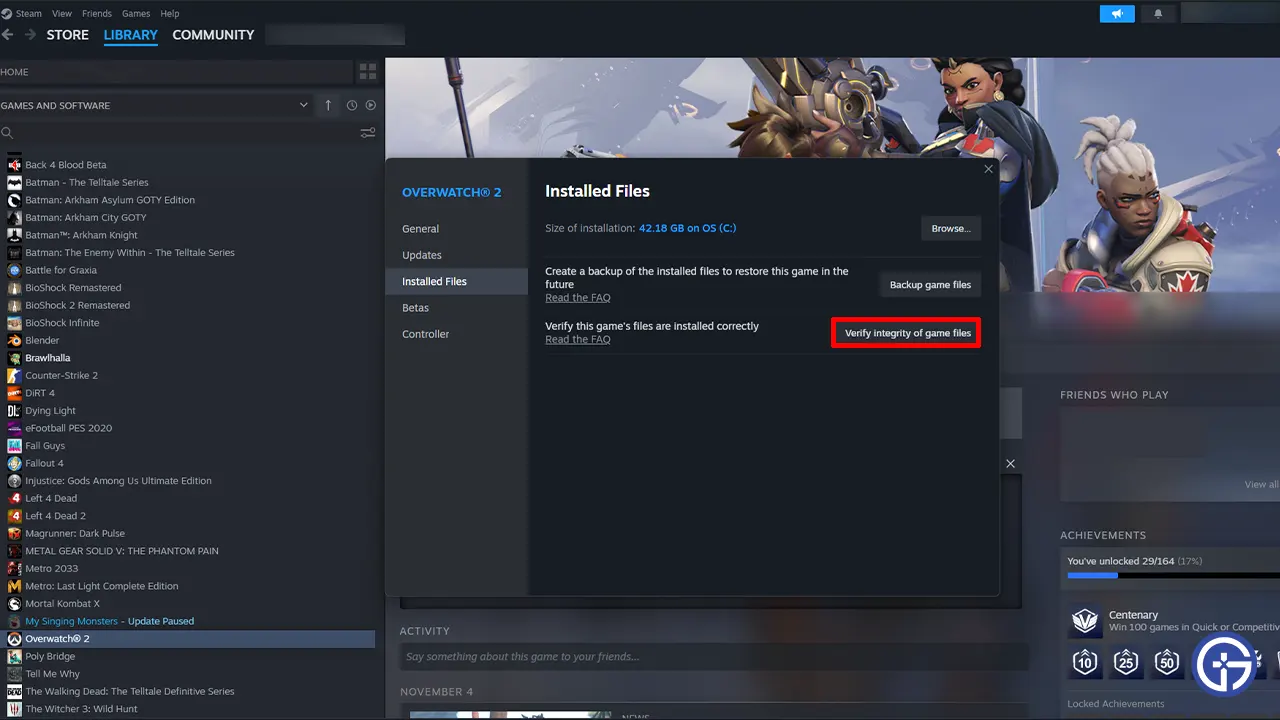Image resolution: width=1280 pixels, height=720 pixels.
Task: Click the Counter-Strike 2 game icon
Action: click(14, 376)
